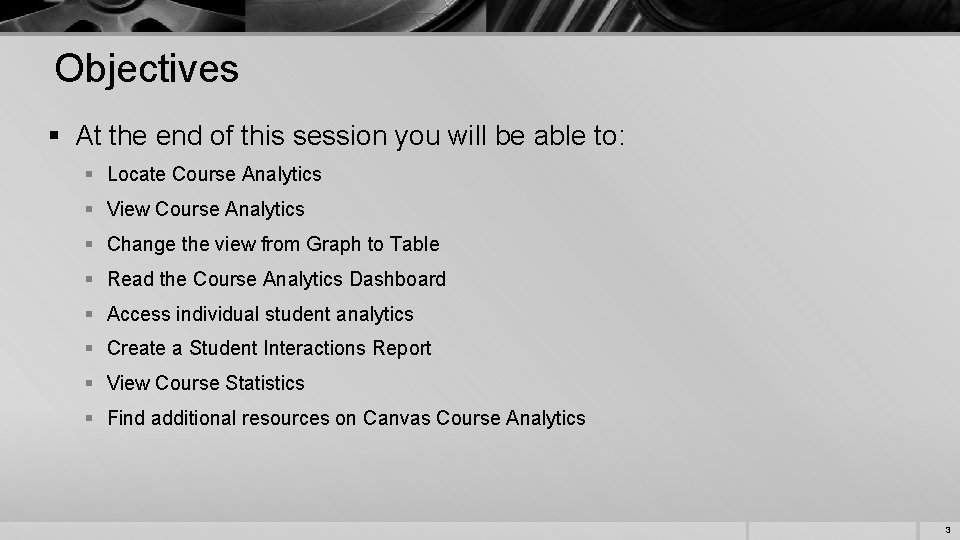Click the bullet beside Change the view from Graph
Viewport: 960px width, 540px height.
[89, 244]
